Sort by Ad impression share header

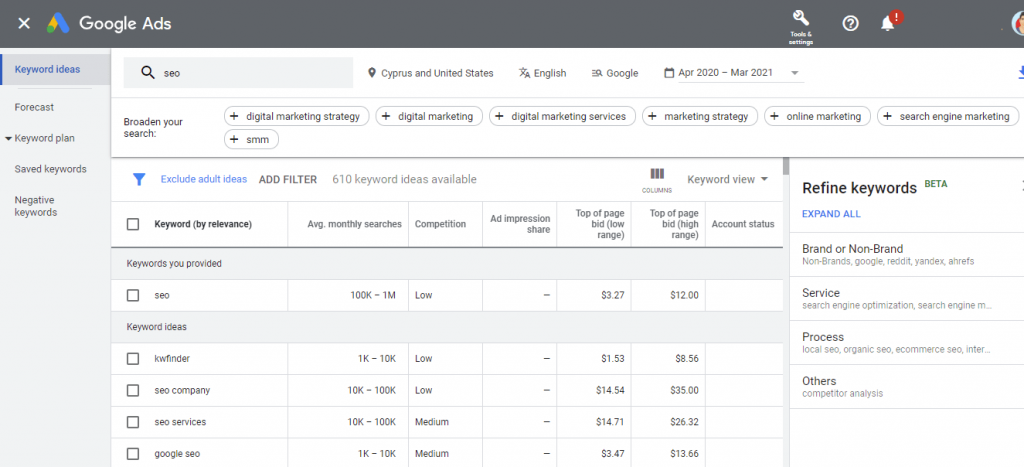click(520, 224)
